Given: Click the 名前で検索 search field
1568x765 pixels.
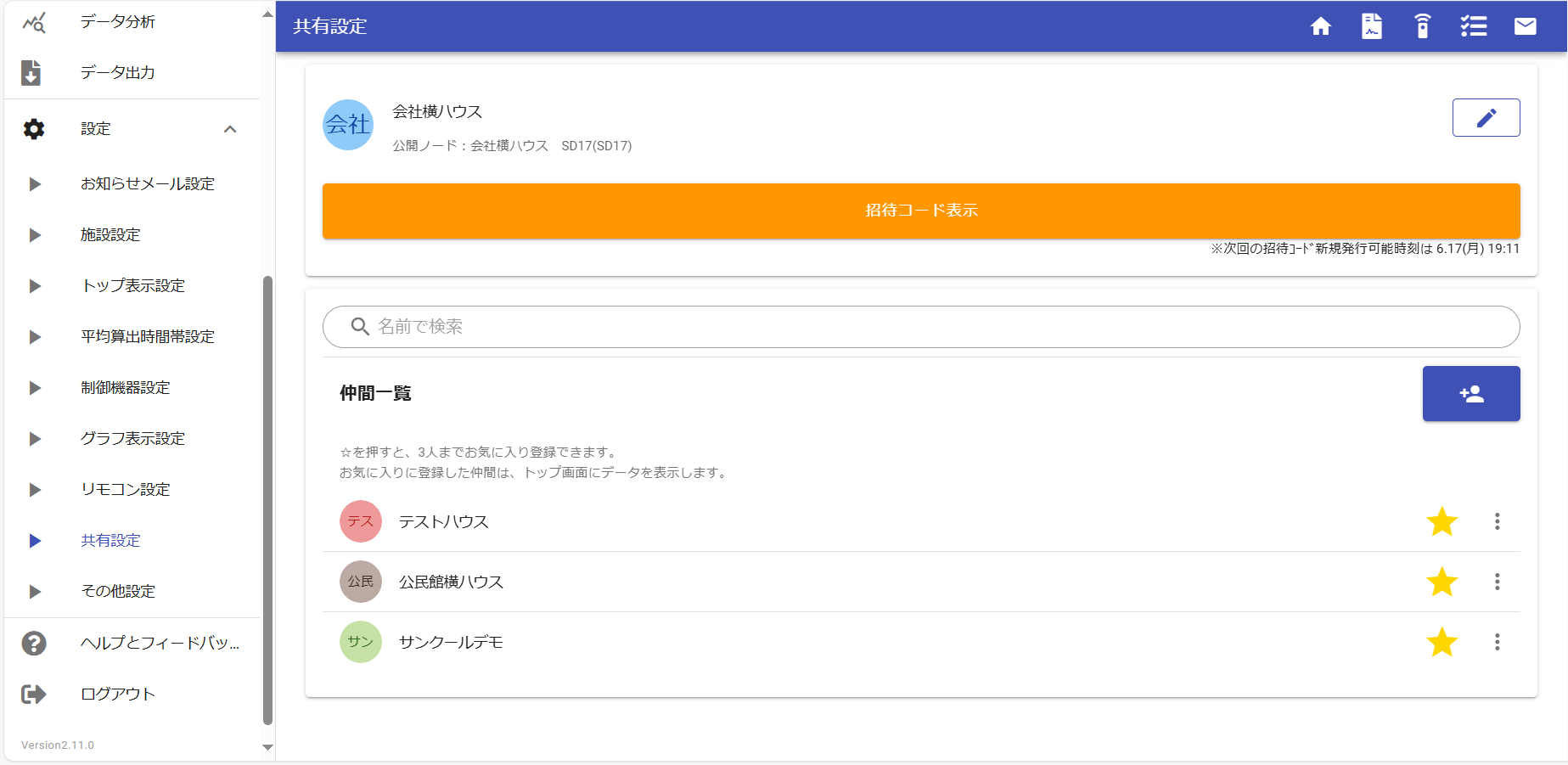Looking at the screenshot, I should click(921, 327).
